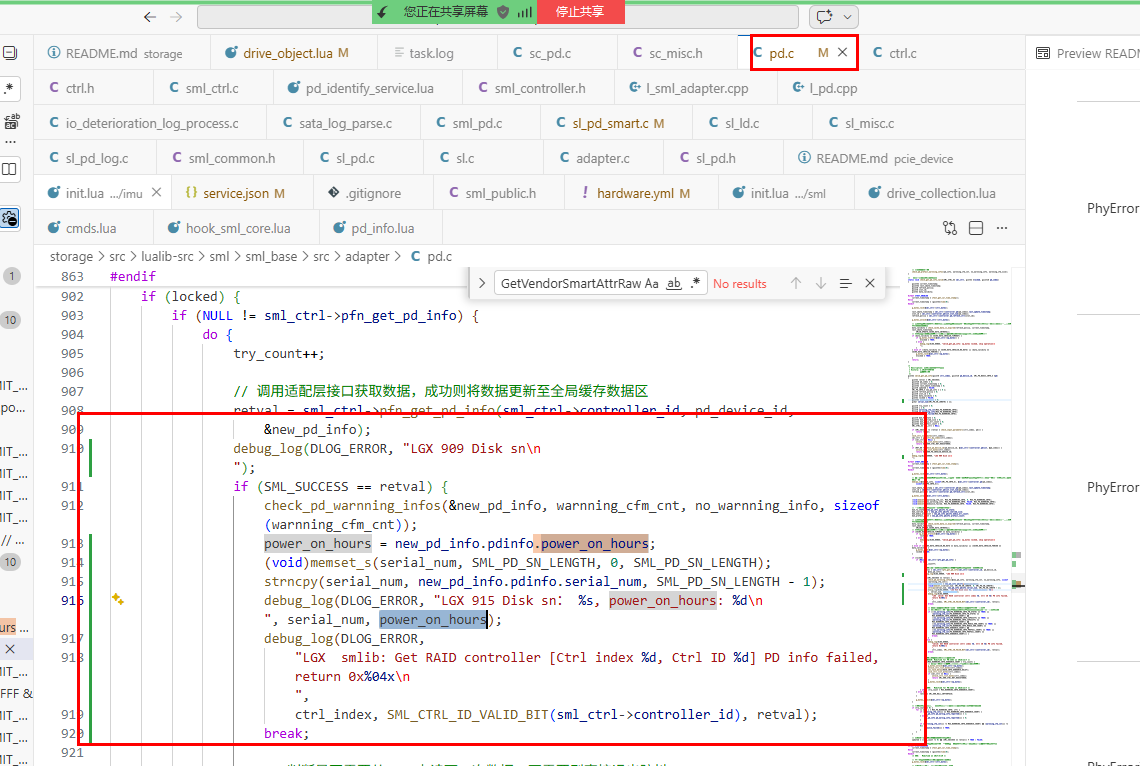Click the red stop sharing button

[581, 11]
